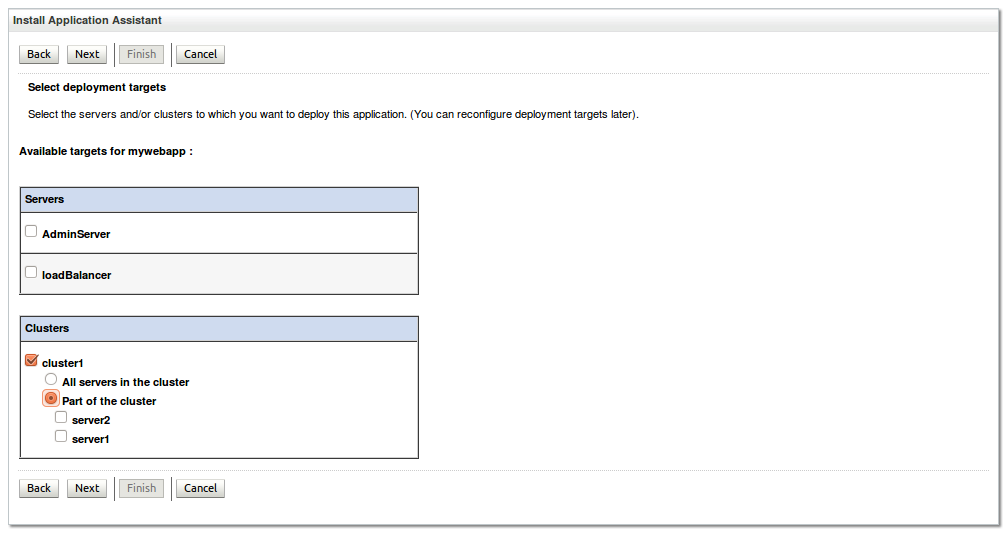Screen dimensions: 1006x533
Task: Click the grayed-out top Finish button
Action: click(141, 54)
